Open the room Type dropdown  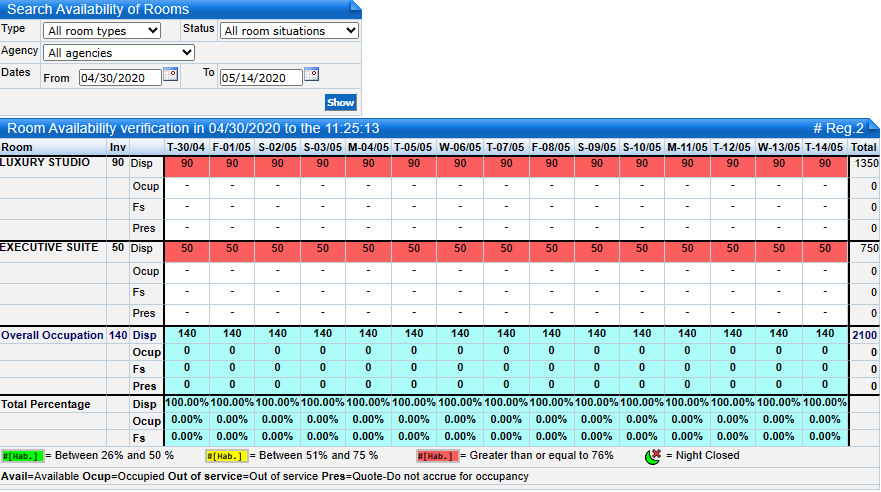102,31
